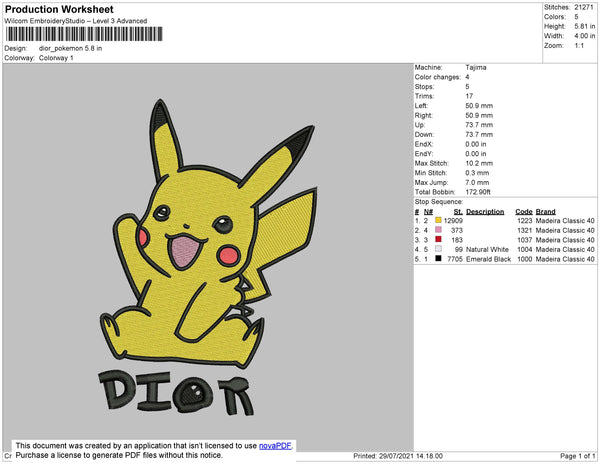The height and width of the screenshot is (464, 600).
Task: Click the barcode under the worksheet title
Action: coord(84,34)
